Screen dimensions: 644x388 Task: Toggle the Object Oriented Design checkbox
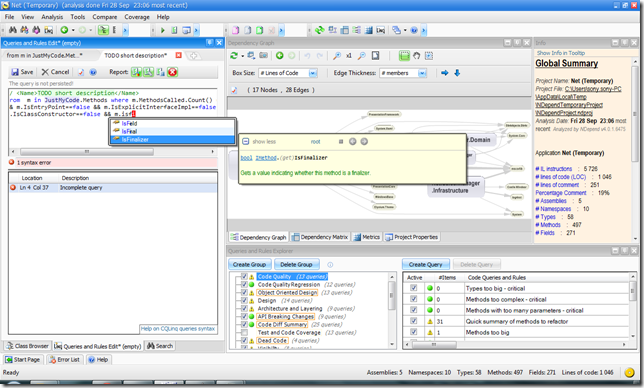point(244,293)
